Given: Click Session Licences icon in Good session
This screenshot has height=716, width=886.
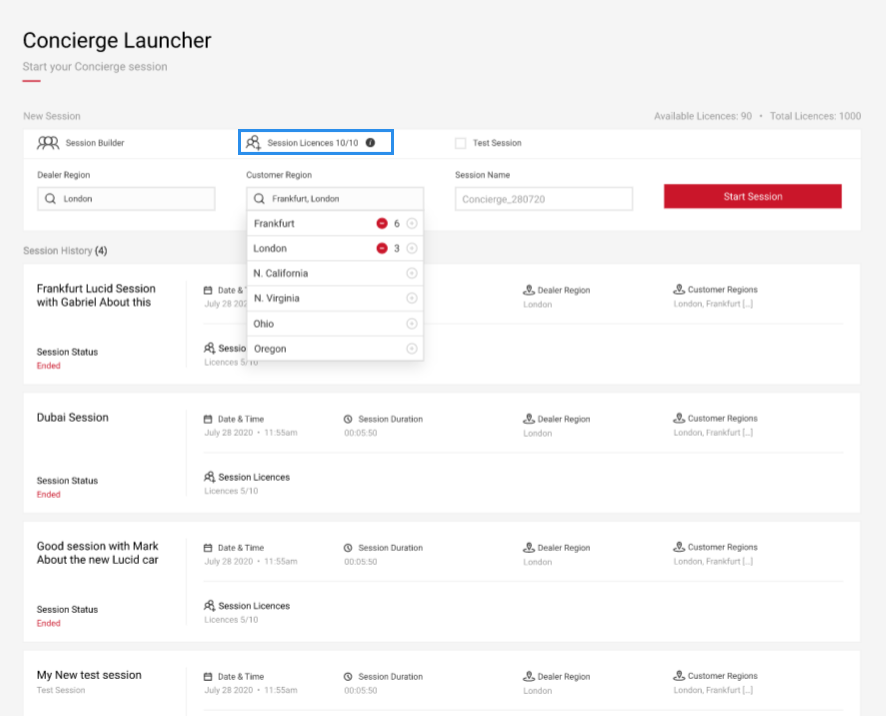Looking at the screenshot, I should [x=209, y=606].
